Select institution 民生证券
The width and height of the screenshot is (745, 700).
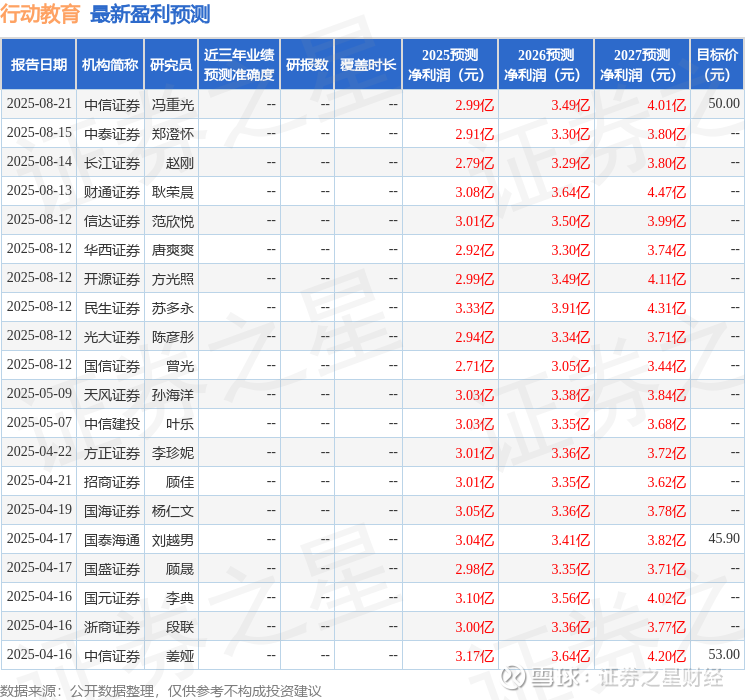pos(112,308)
